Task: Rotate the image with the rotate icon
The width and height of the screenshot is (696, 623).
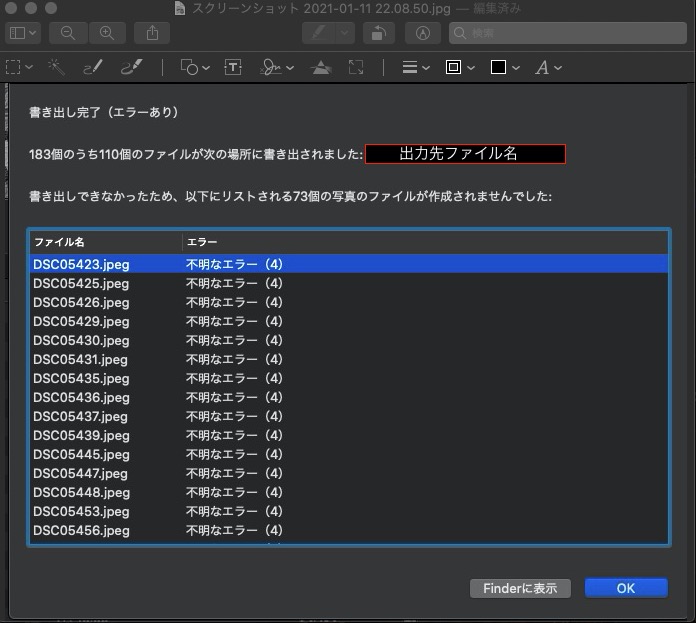Action: 379,32
